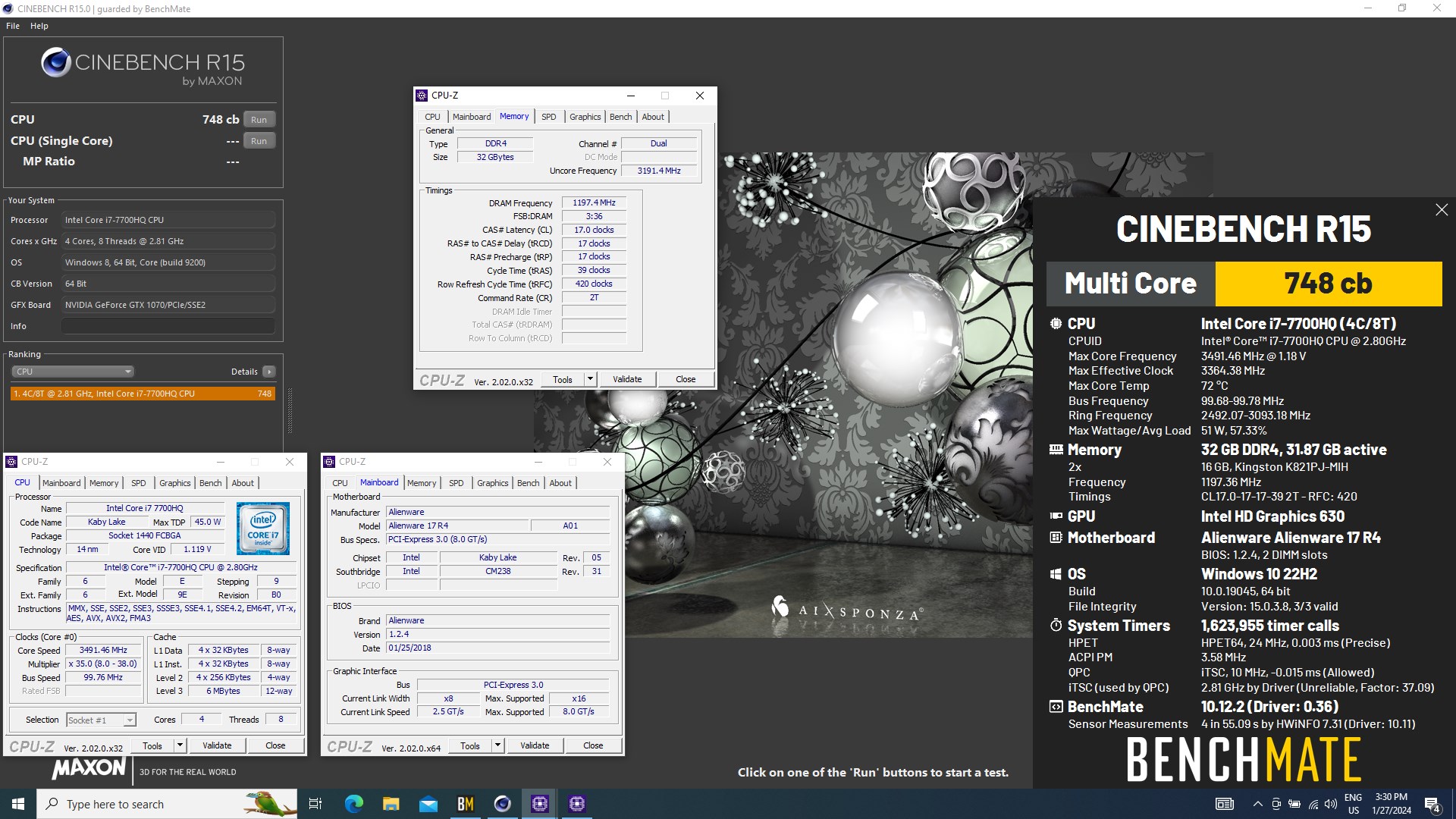The width and height of the screenshot is (1456, 819).
Task: Select second CPU-Z taskbar icon
Action: tap(577, 804)
